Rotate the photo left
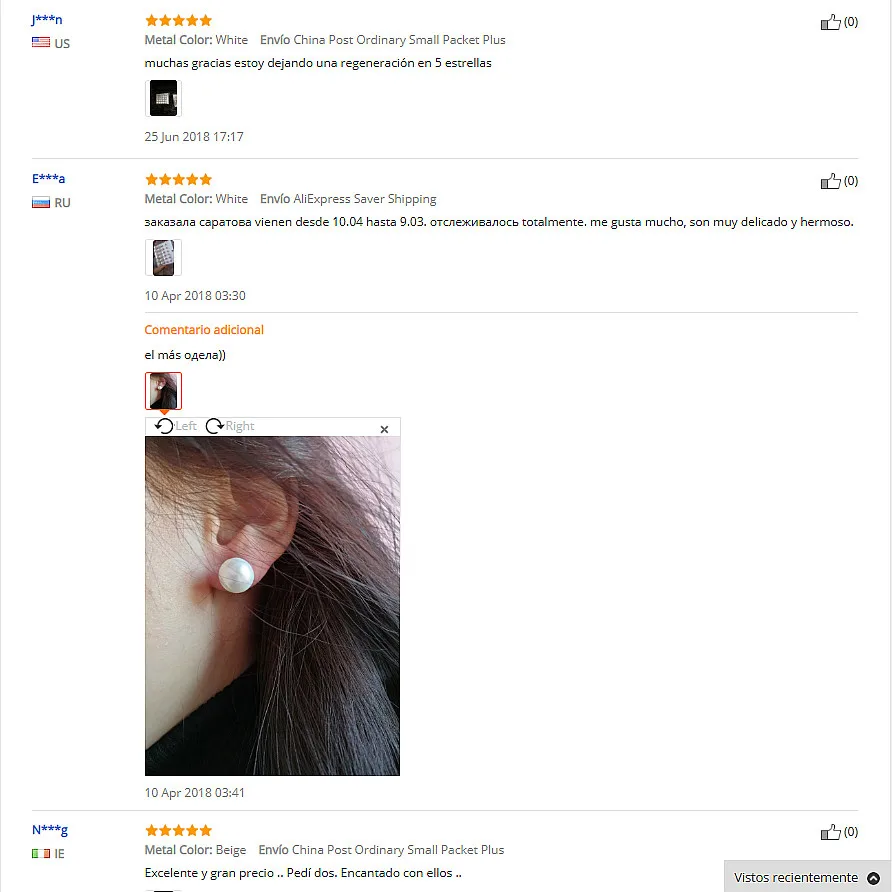892x892 pixels. 175,426
